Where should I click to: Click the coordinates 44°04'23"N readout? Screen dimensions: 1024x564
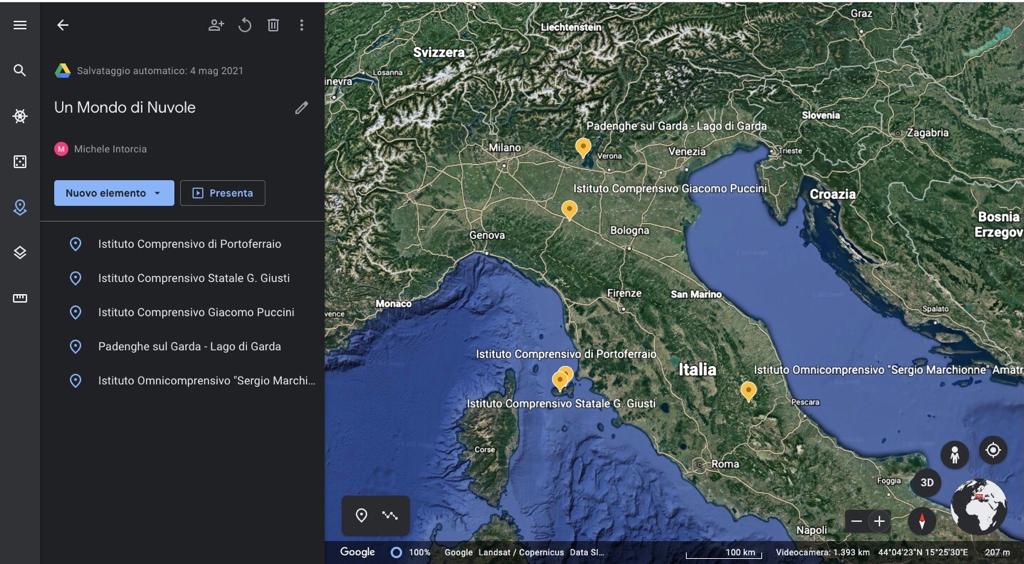coord(923,552)
